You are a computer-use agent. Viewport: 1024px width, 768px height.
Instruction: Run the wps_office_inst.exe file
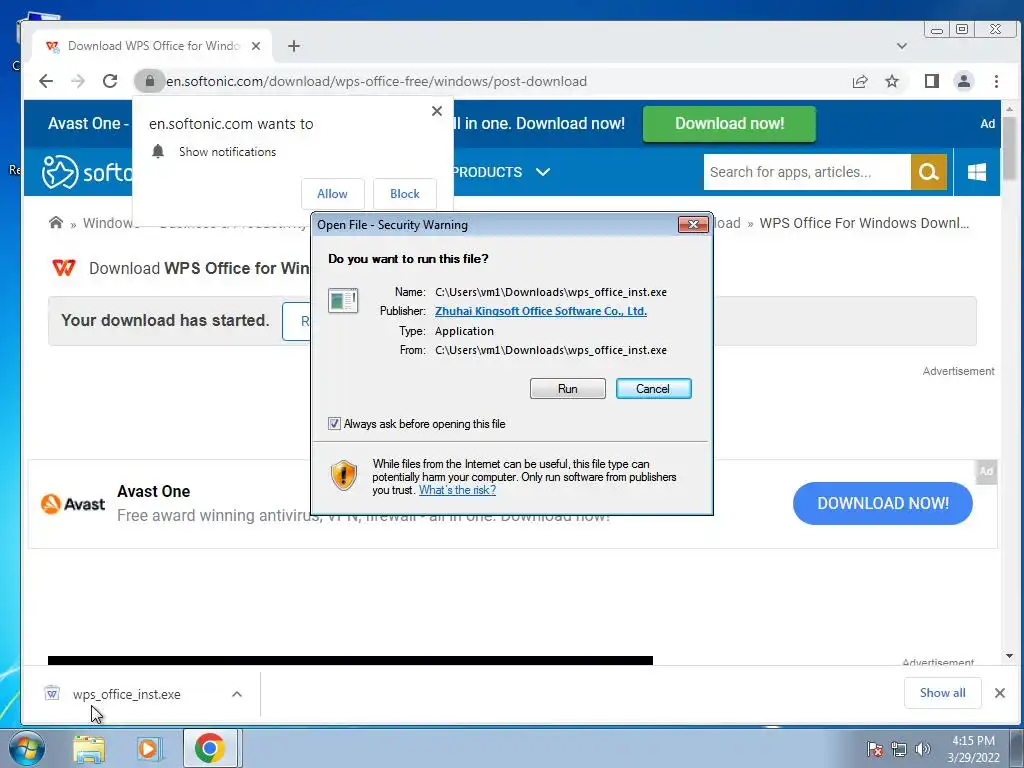[x=568, y=389]
